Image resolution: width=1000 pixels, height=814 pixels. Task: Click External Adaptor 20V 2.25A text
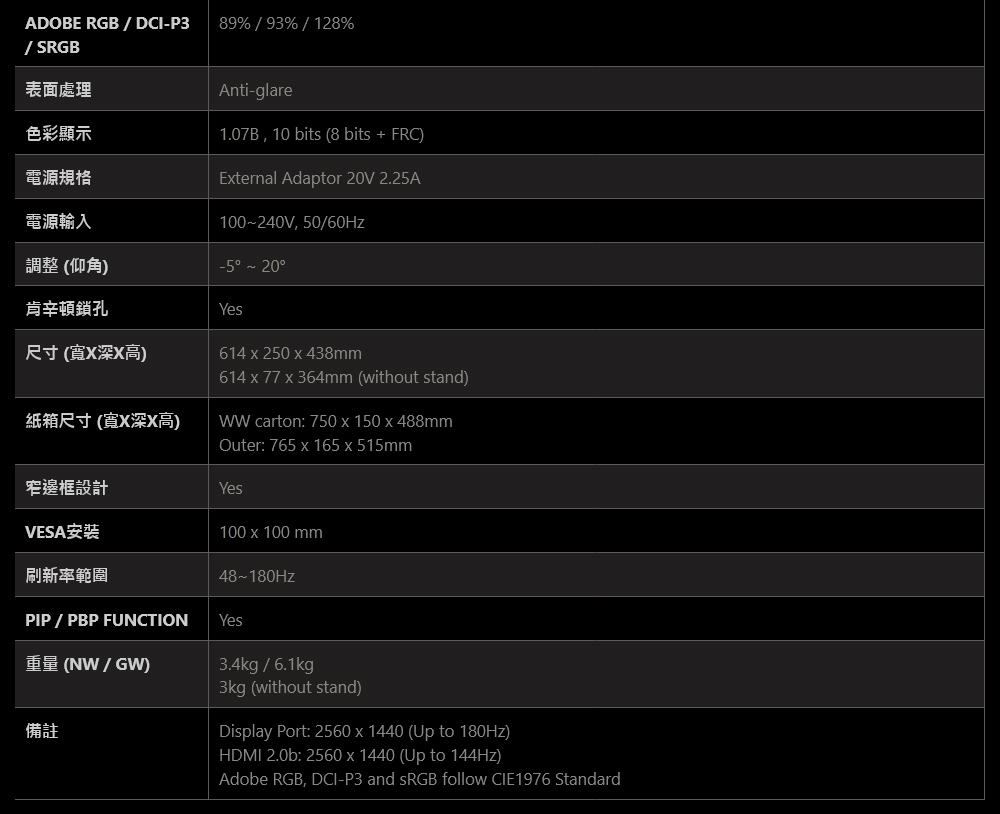pyautogui.click(x=320, y=178)
